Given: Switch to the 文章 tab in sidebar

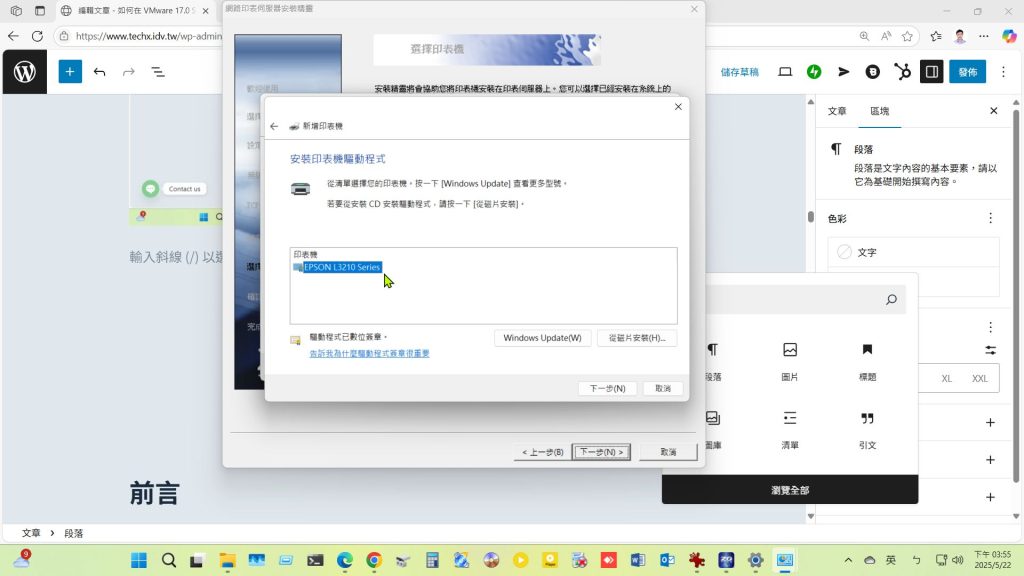Looking at the screenshot, I should (837, 111).
